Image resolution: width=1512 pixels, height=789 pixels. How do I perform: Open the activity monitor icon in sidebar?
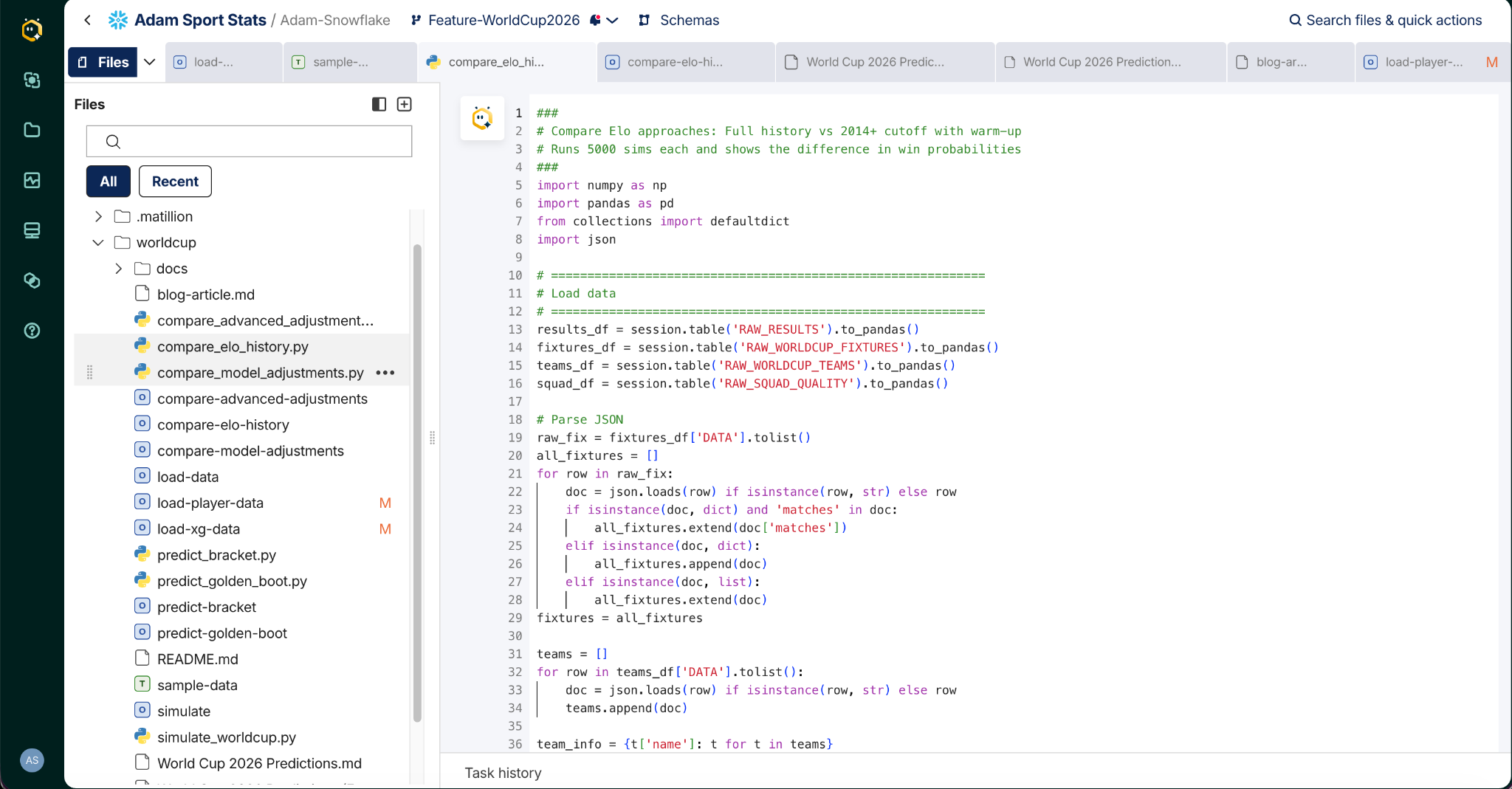(32, 180)
